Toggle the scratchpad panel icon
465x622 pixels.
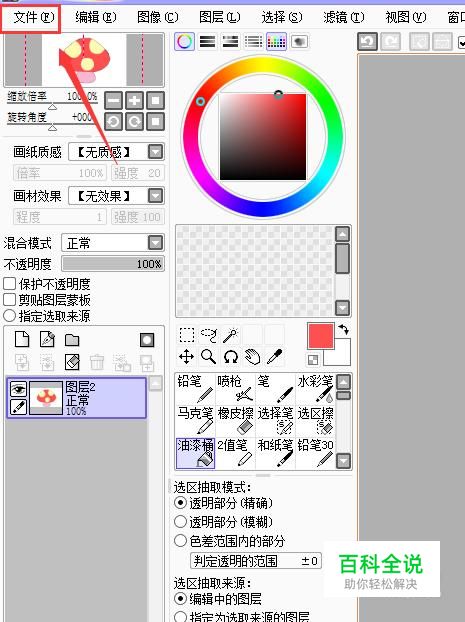tap(300, 42)
